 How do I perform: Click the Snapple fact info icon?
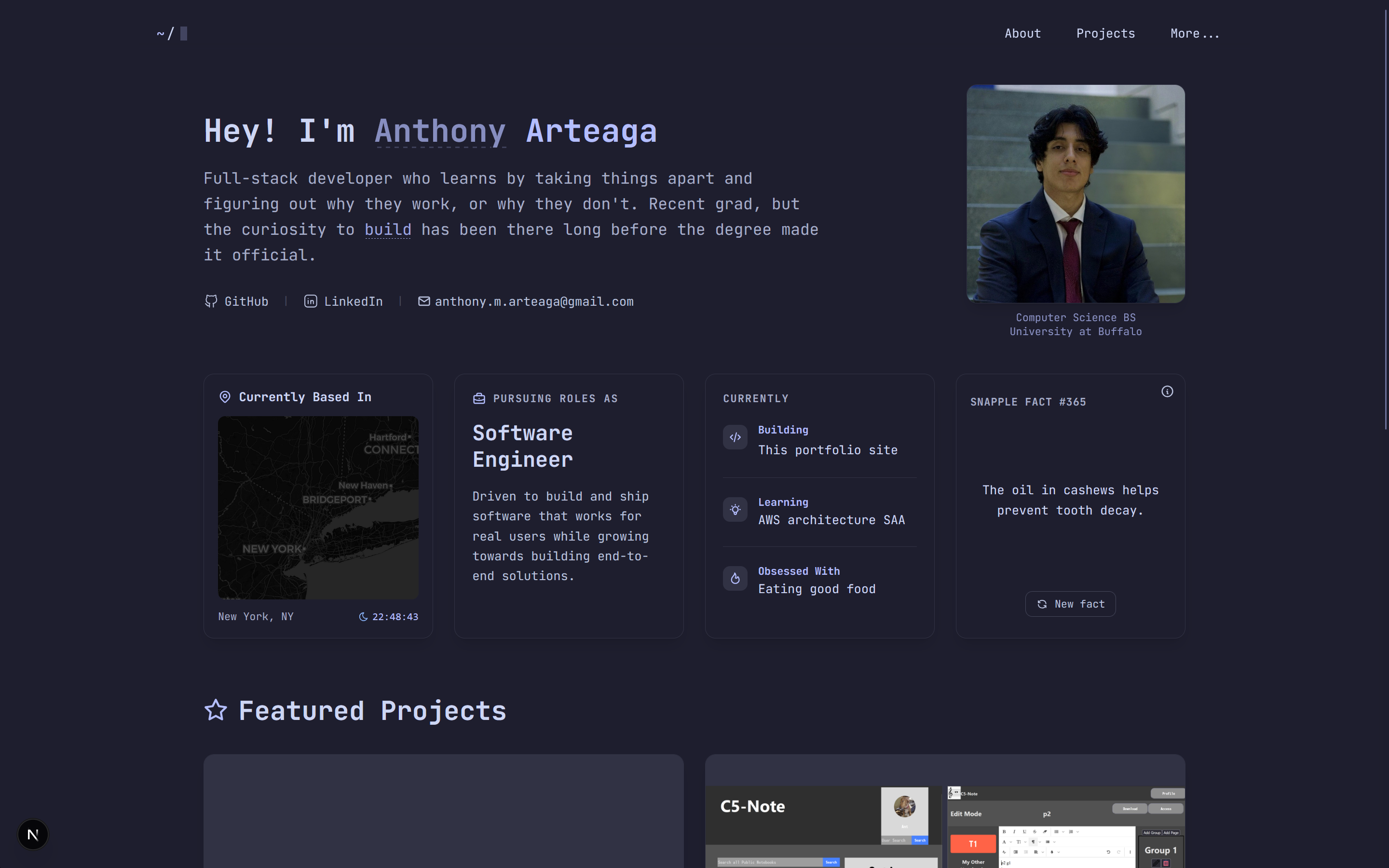1167,392
